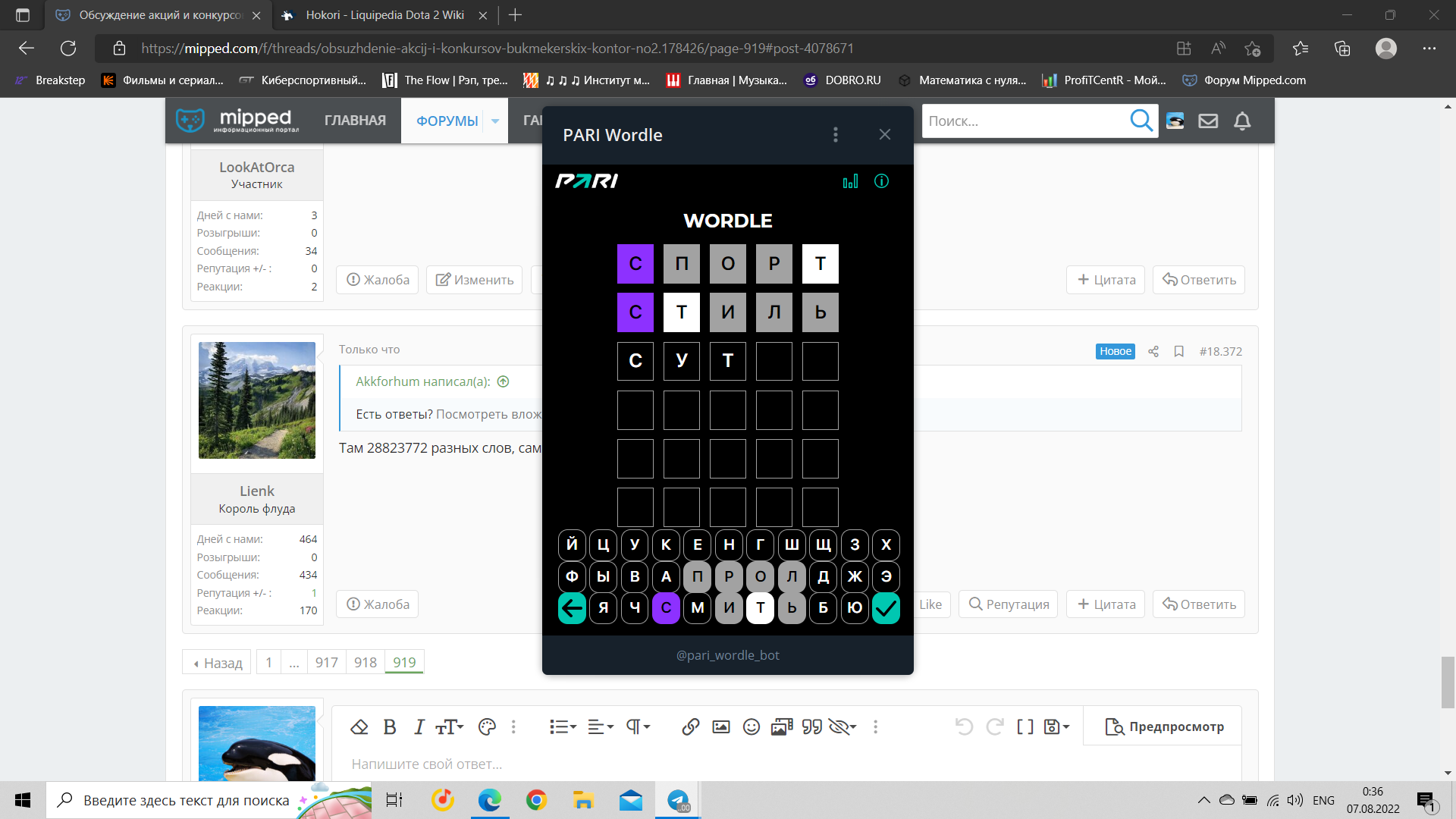
Task: Click Предпросмотр preview button
Action: [1164, 726]
